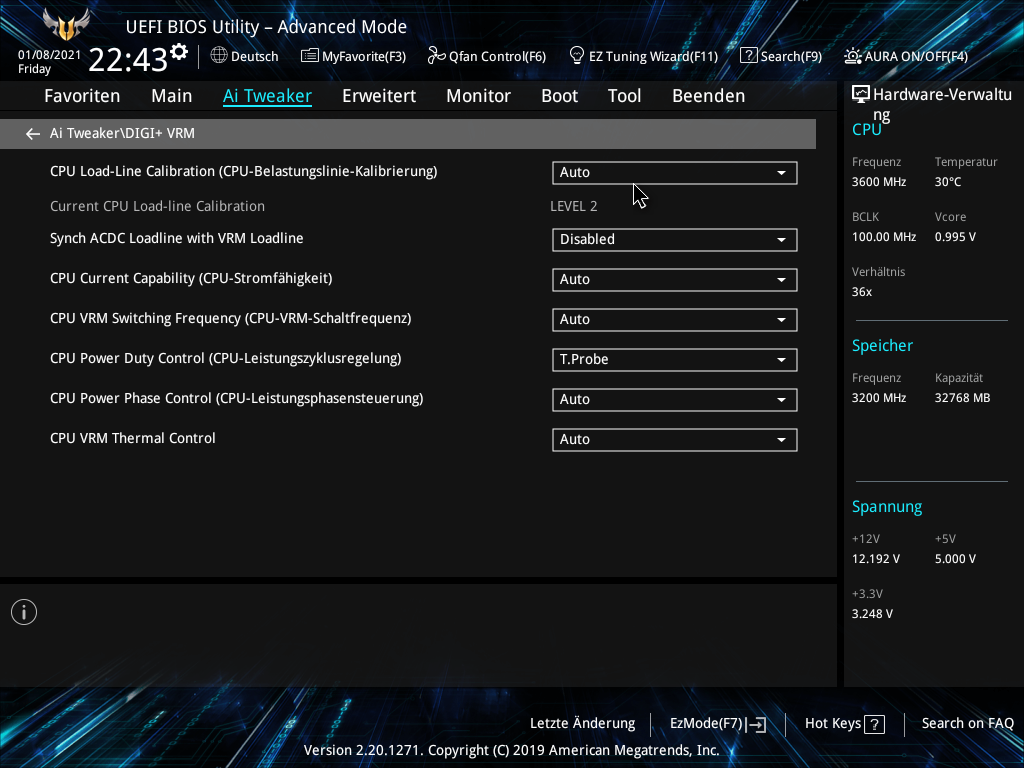Screen dimensions: 1024x768
Task: Open the Tool tab
Action: point(624,96)
